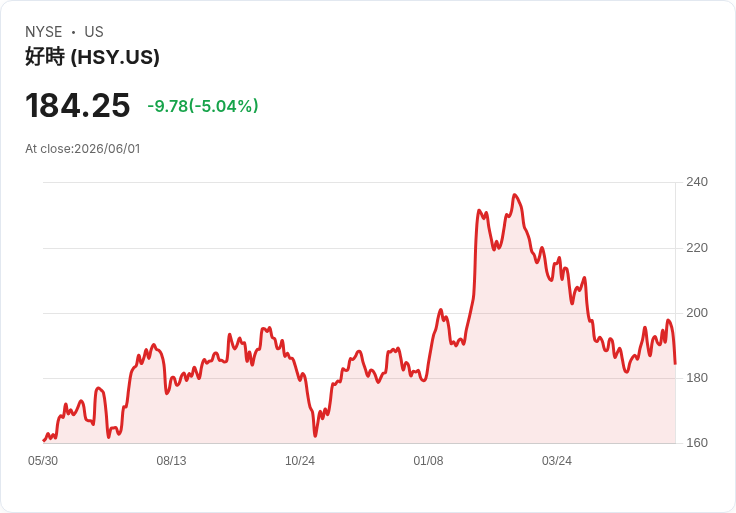The width and height of the screenshot is (736, 513).
Task: Click the final endpoint of the price line
Action: click(675, 363)
